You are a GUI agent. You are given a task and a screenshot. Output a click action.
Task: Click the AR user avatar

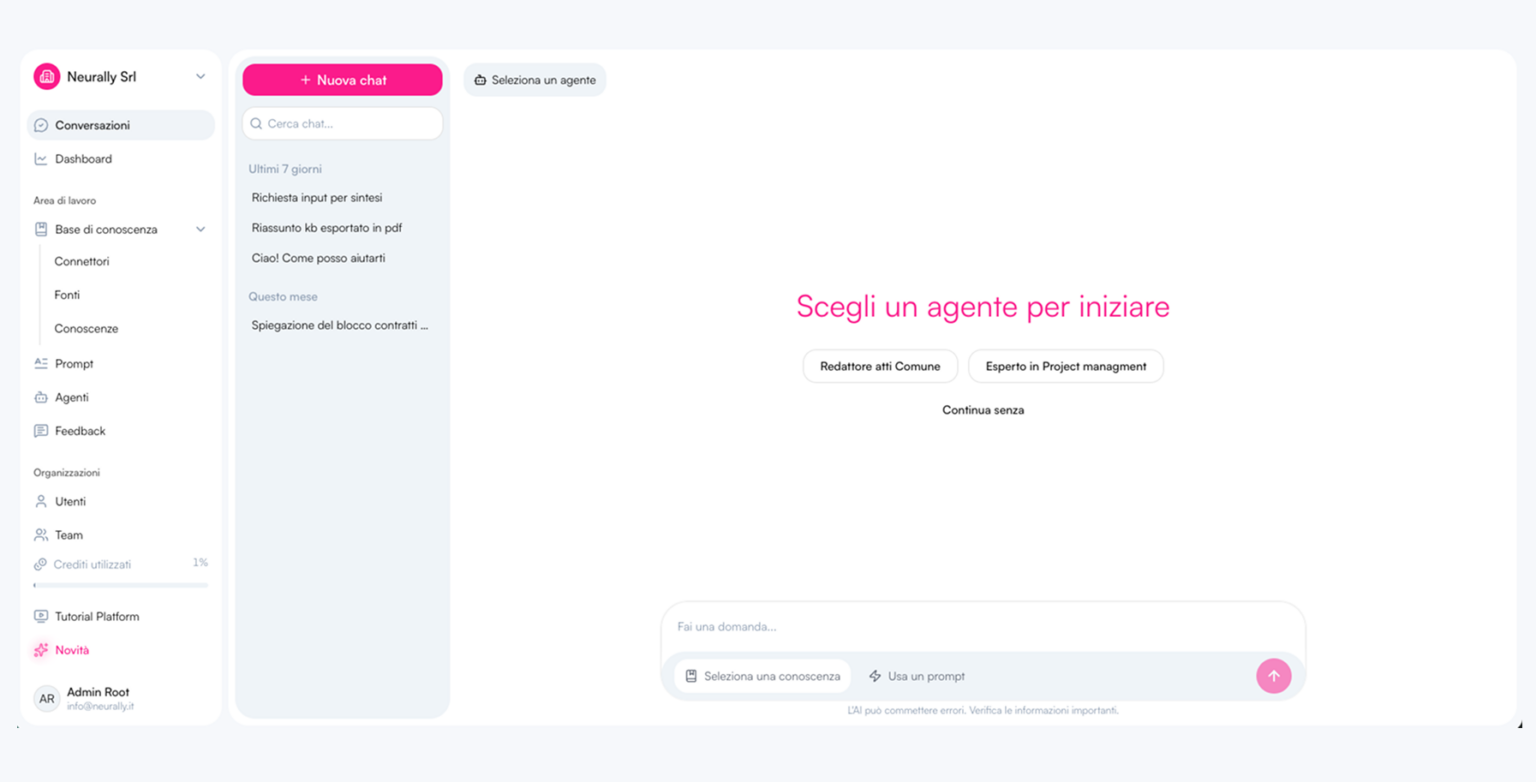[47, 698]
